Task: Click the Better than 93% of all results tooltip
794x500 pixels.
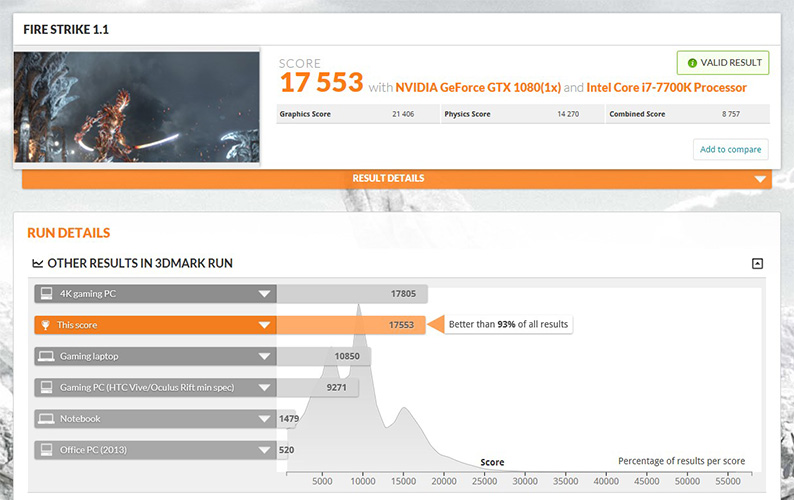Action: (x=508, y=324)
